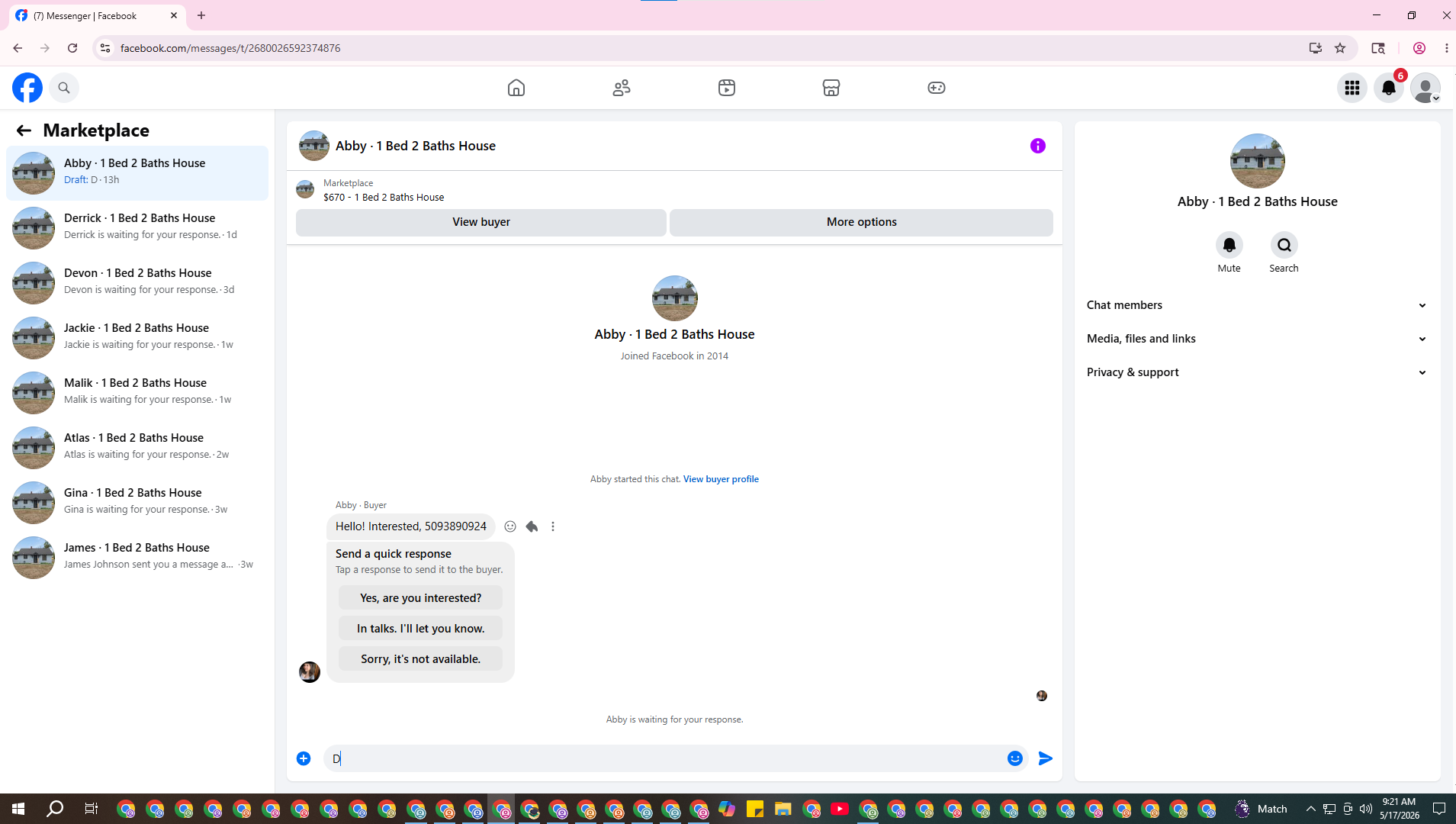
Task: Open the nine-dot Menu grid icon
Action: [1352, 88]
